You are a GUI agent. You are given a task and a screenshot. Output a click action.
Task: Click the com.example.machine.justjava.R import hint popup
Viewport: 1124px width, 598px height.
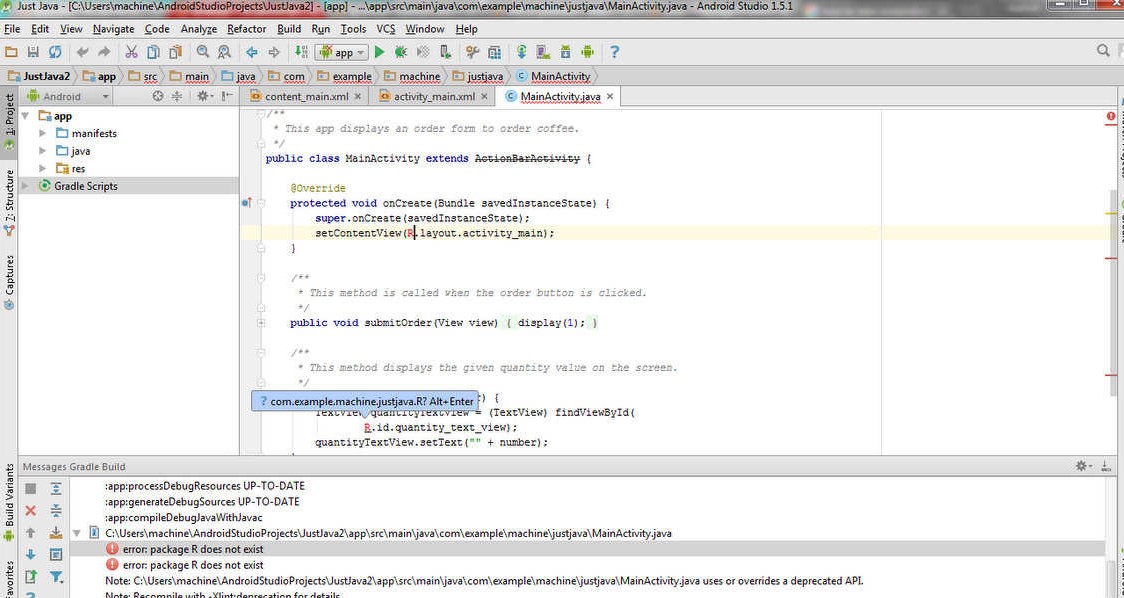(364, 401)
